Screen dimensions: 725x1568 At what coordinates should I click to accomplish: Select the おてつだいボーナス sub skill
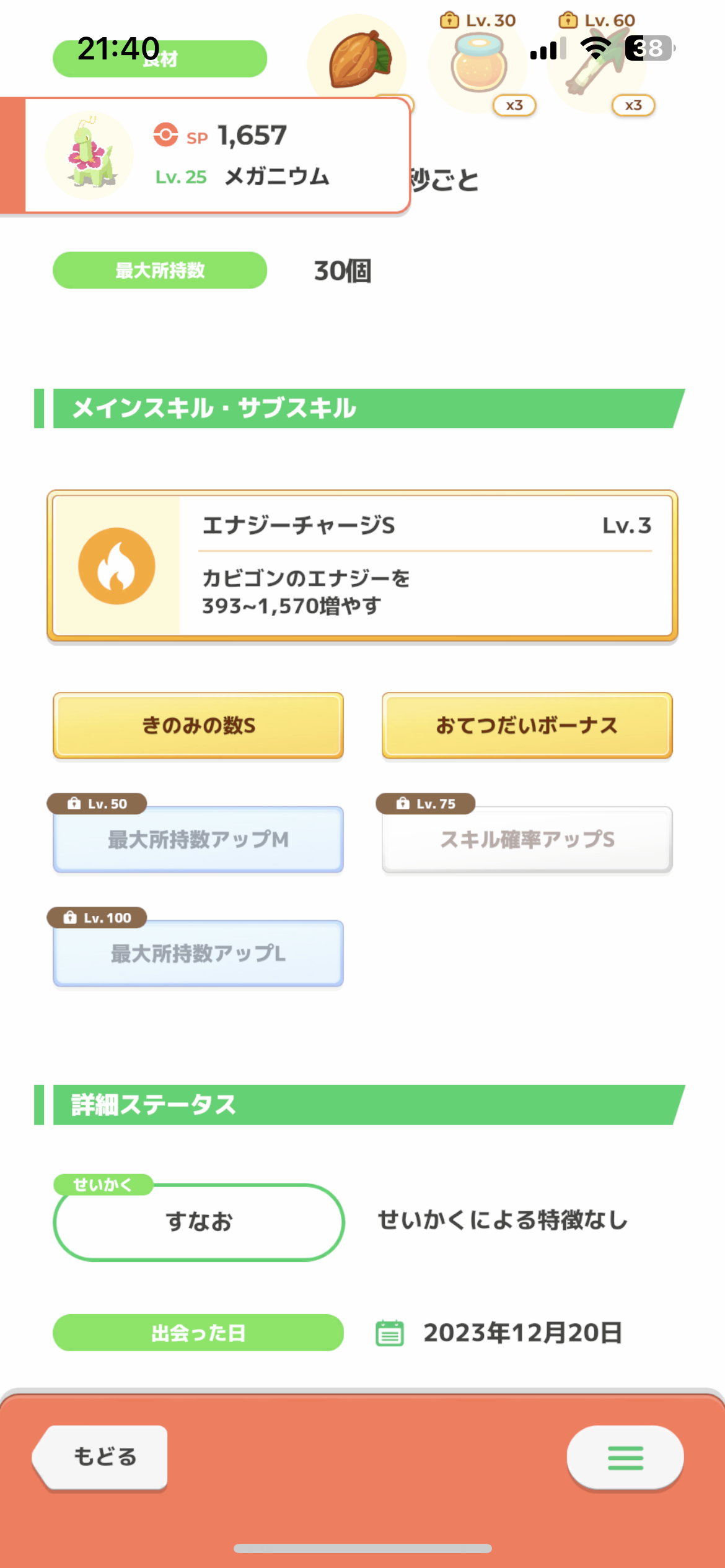pyautogui.click(x=527, y=725)
